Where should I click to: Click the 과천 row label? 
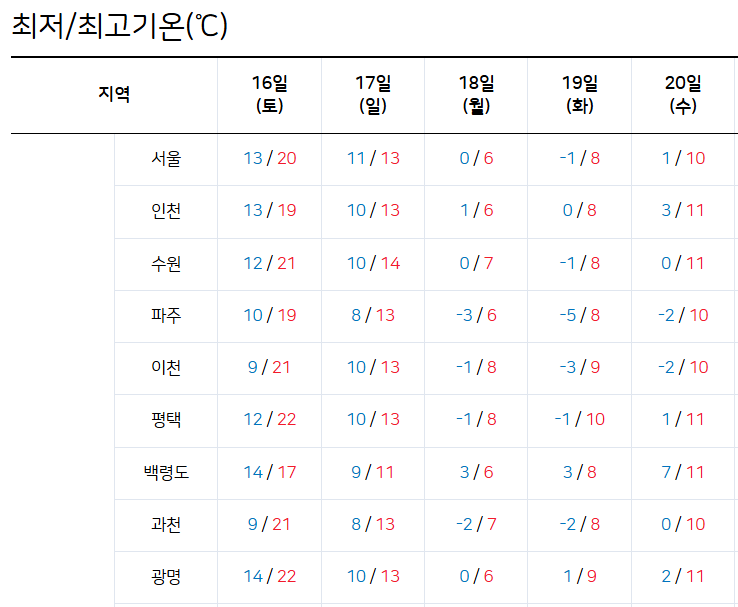click(166, 524)
